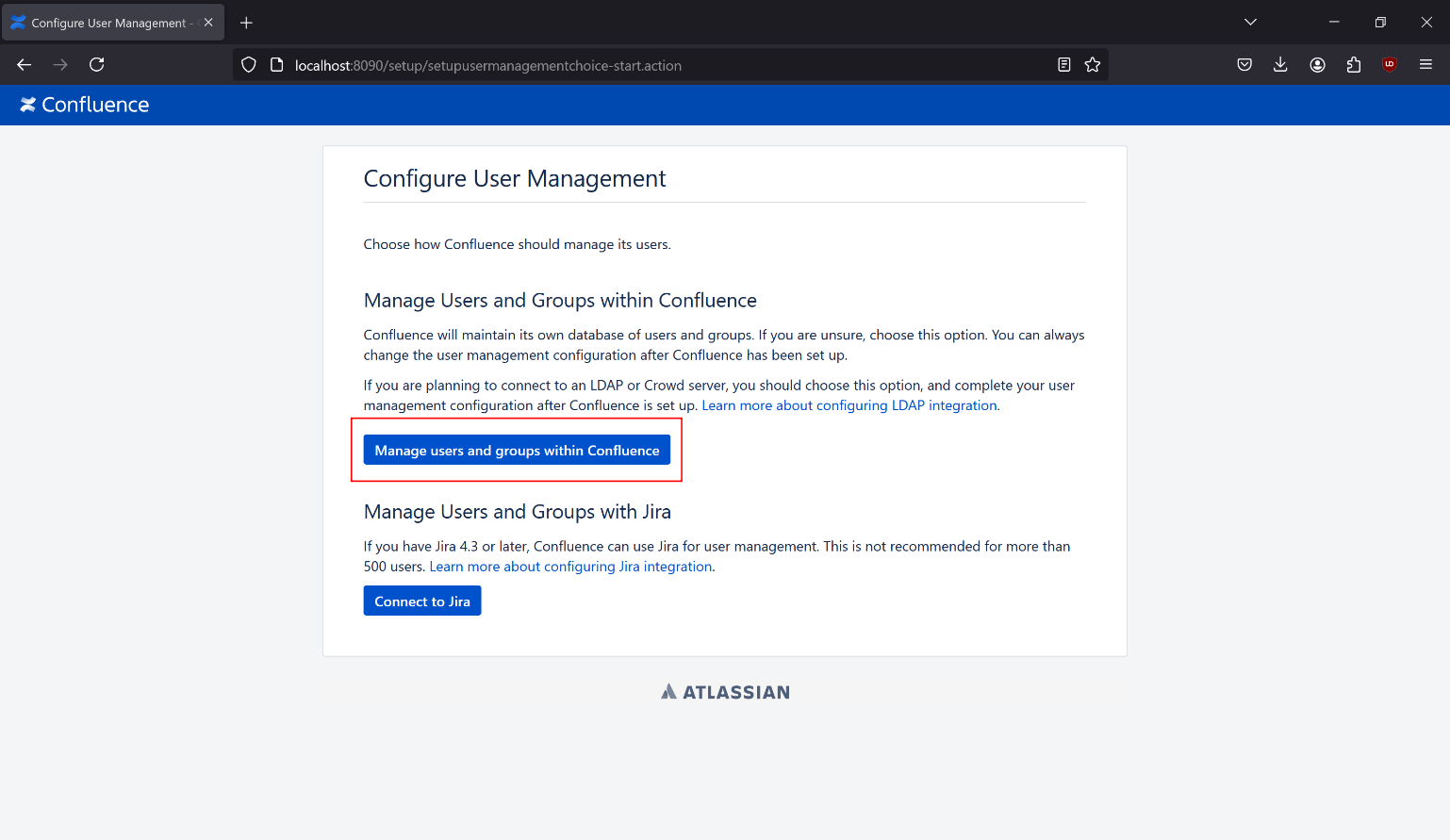
Task: Go back using browser back arrow
Action: (x=25, y=65)
